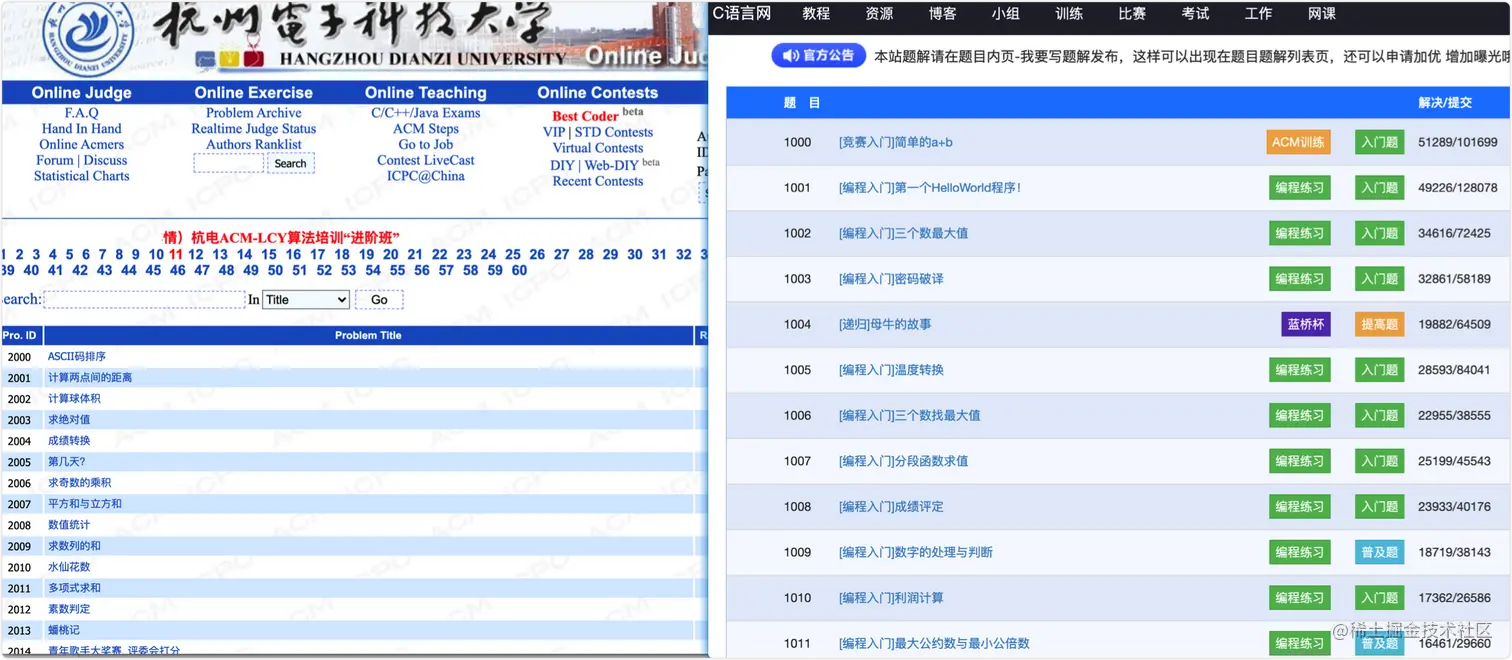Click the 蓝桥杯 purple badge on problem 1004
Viewport: 1512px width, 660px height.
1305,324
